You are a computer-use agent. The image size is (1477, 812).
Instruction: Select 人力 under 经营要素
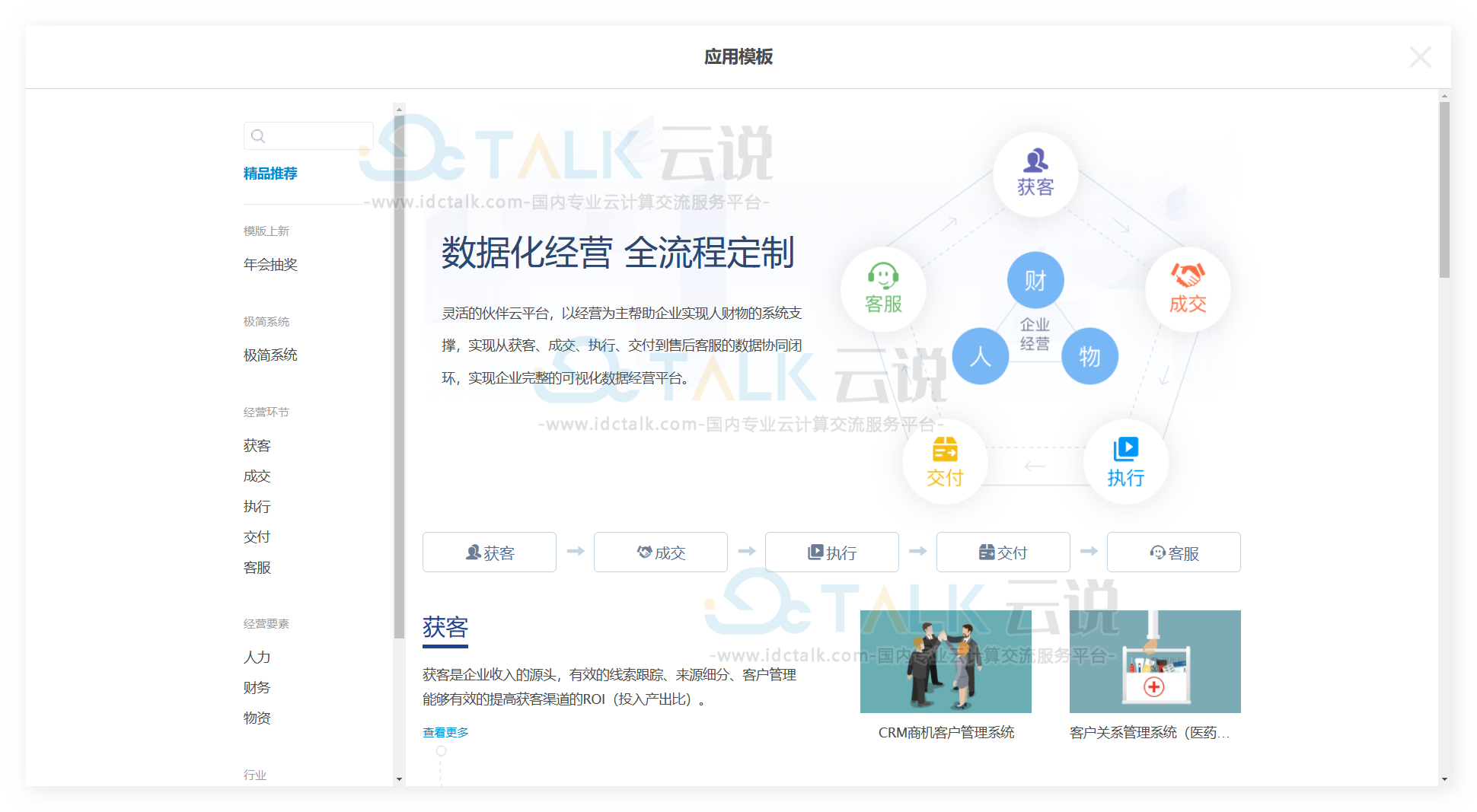[257, 657]
